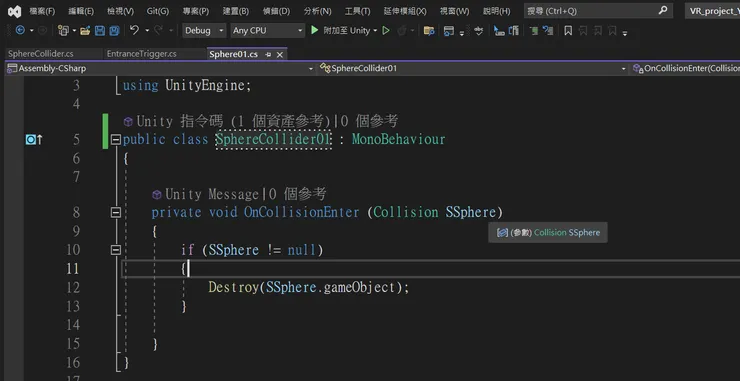Collapse the if statement block on line 10
The width and height of the screenshot is (740, 381).
pyautogui.click(x=116, y=250)
